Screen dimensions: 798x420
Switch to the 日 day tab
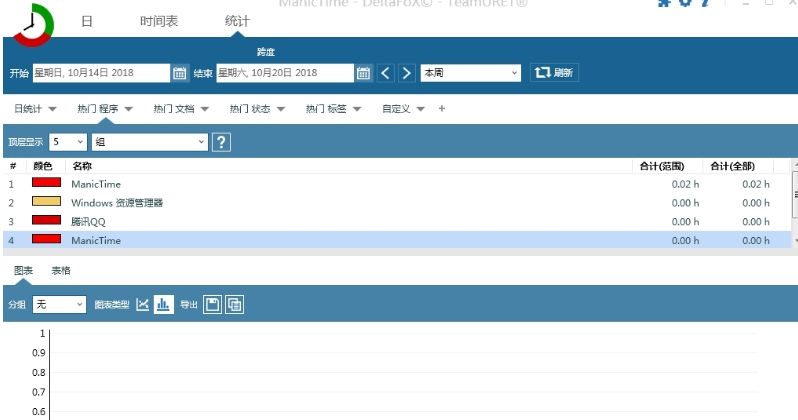coord(87,21)
